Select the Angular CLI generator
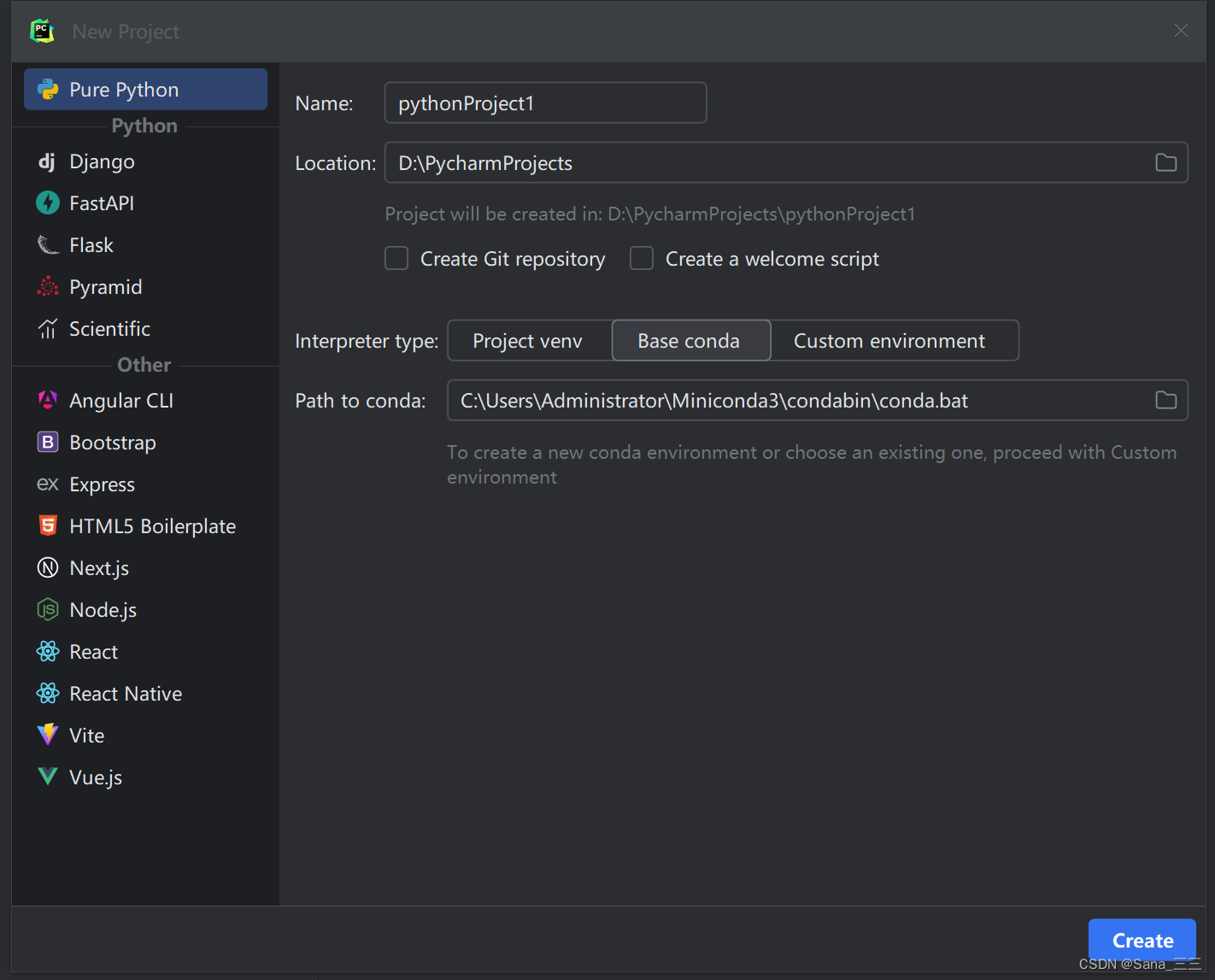This screenshot has width=1215, height=980. (x=120, y=400)
